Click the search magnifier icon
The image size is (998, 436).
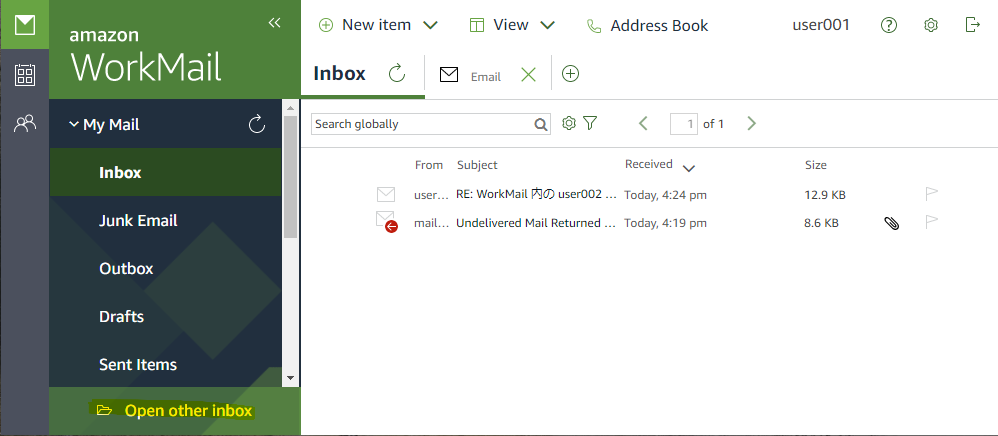540,124
